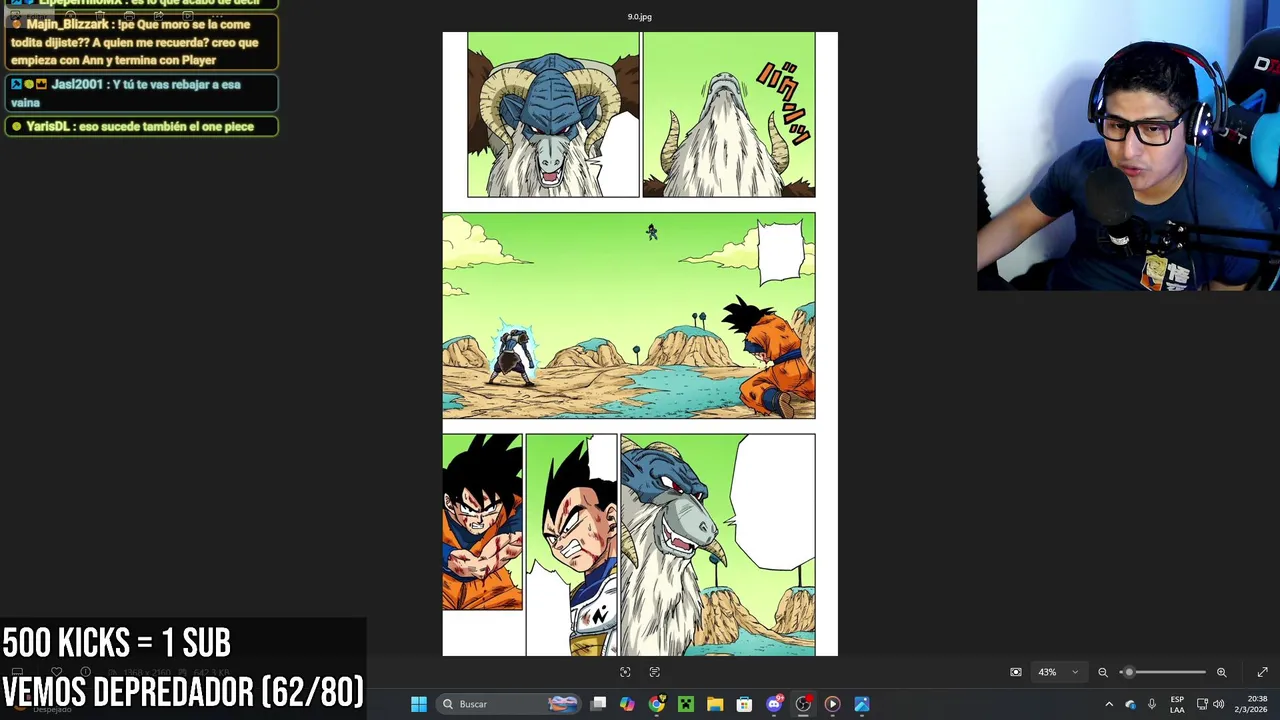The height and width of the screenshot is (720, 1280).
Task: Click the text recognition scan icon
Action: 655,672
